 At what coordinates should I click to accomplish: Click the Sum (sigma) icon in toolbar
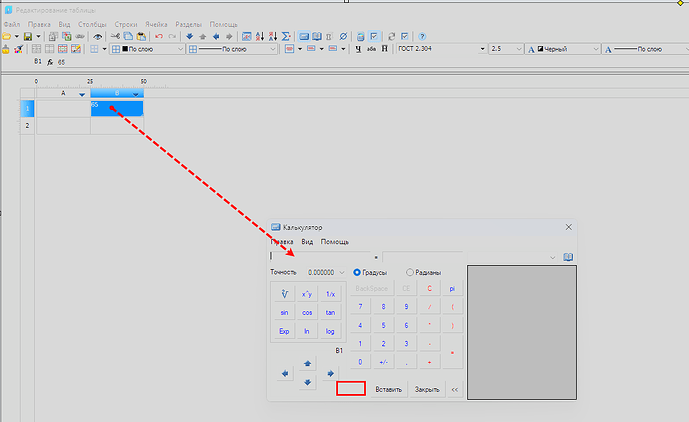[x=286, y=36]
